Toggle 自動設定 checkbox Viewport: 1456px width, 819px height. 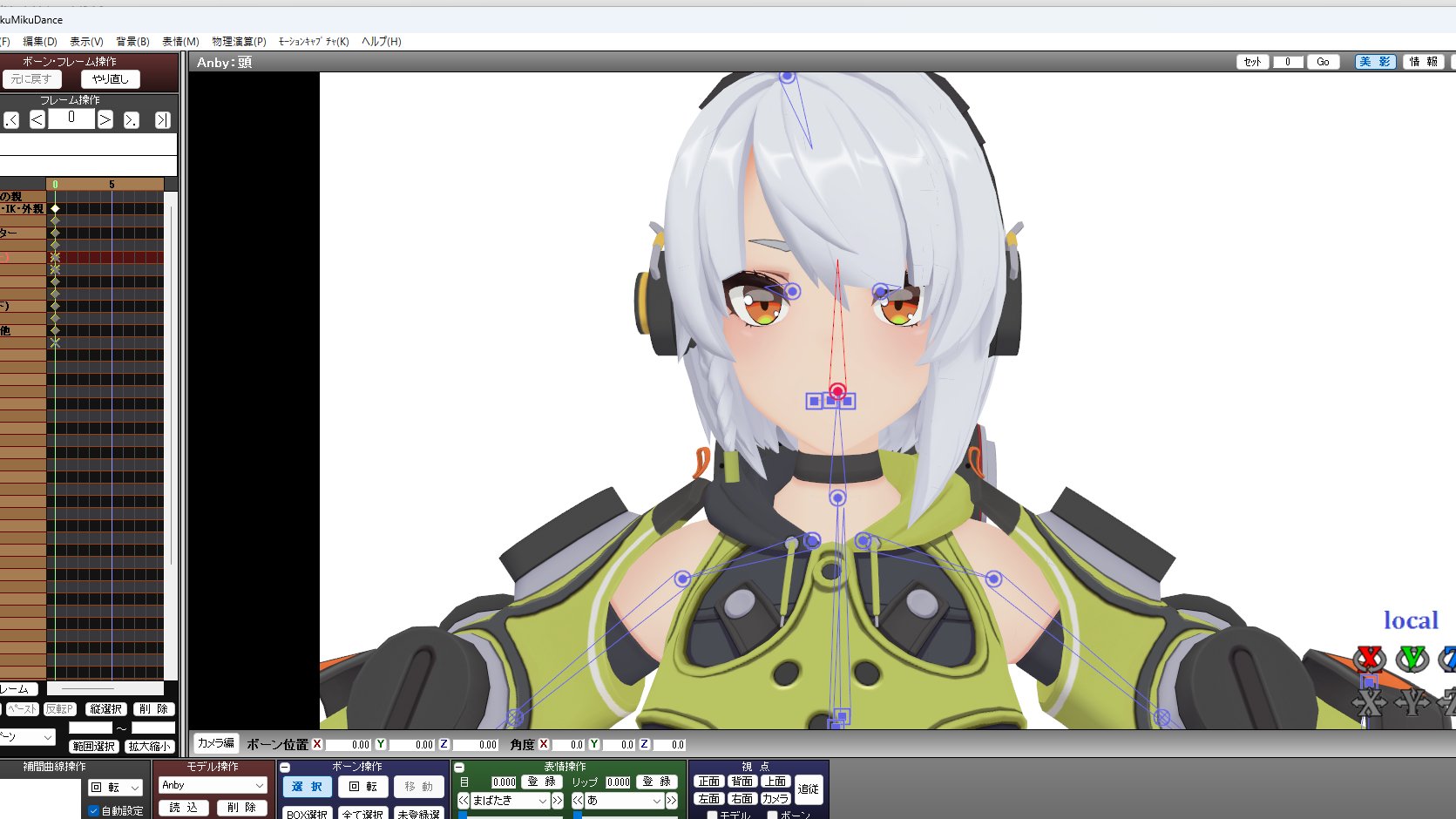point(93,811)
